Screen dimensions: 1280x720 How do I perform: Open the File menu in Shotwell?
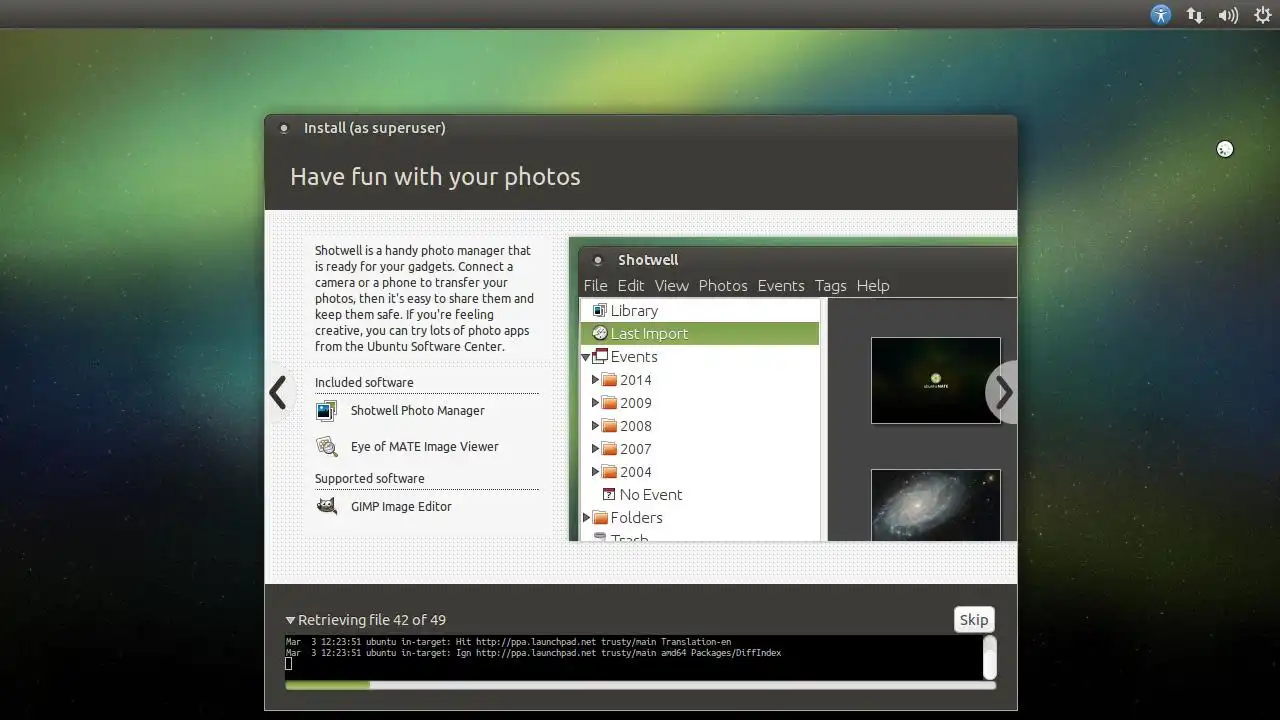pyautogui.click(x=595, y=286)
